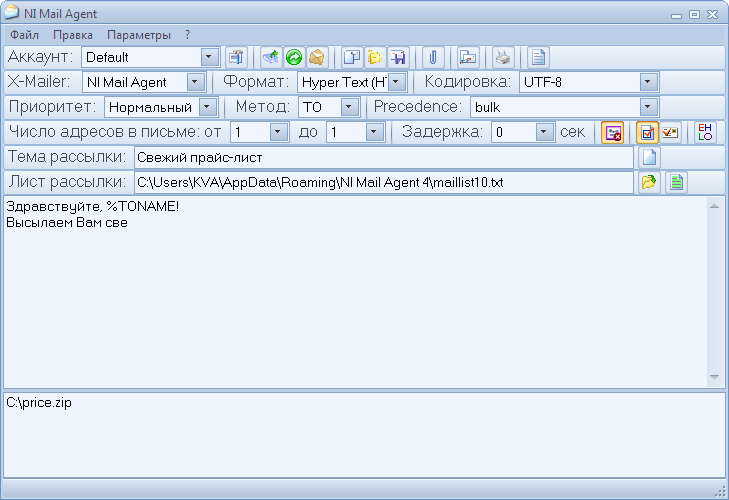This screenshot has width=729, height=500.
Task: Click the message body scrollbar up arrow
Action: pos(715,206)
